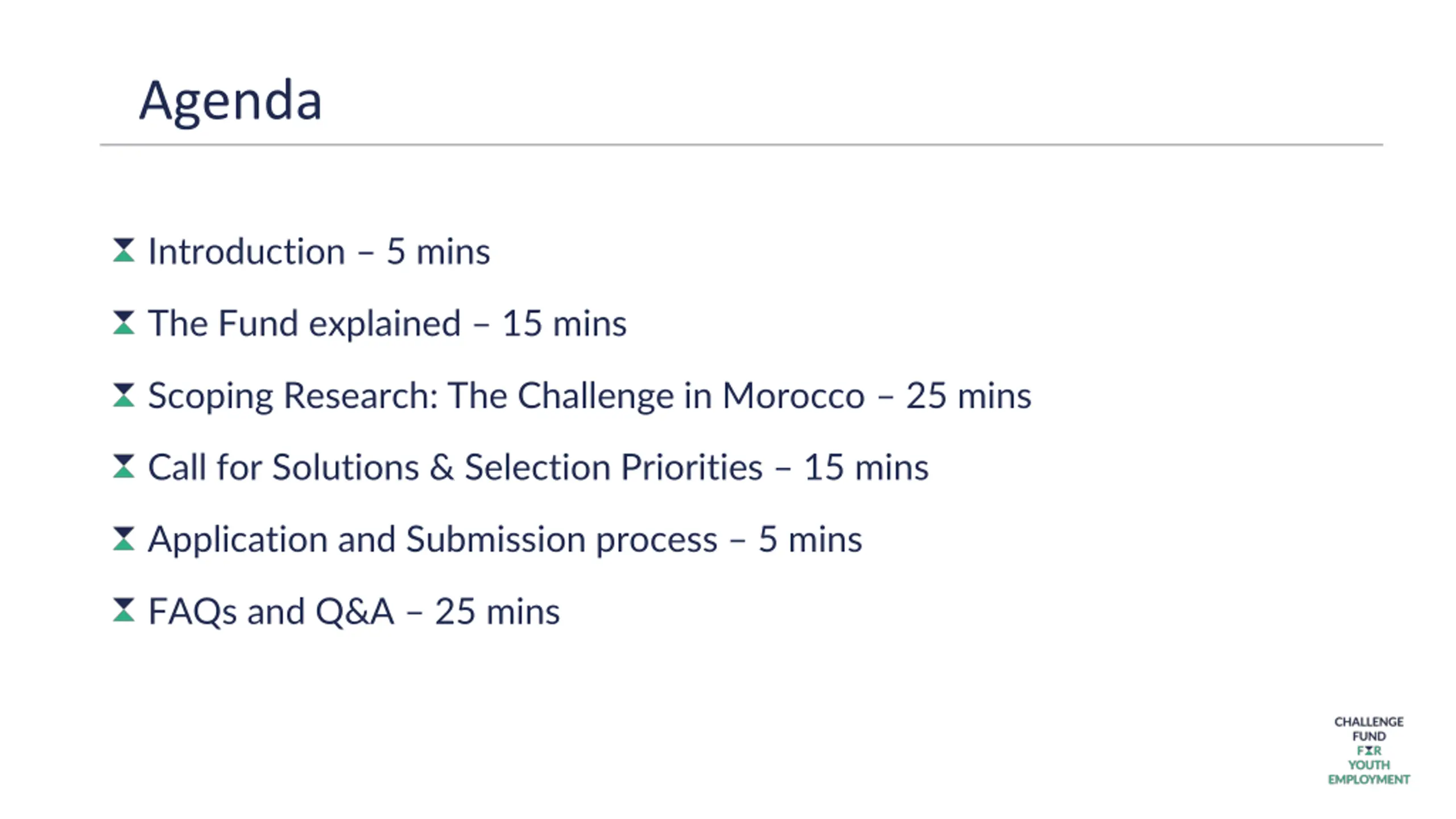Image resolution: width=1456 pixels, height=819 pixels.
Task: Select the bullet icon before Scoping Research
Action: pyautogui.click(x=123, y=395)
